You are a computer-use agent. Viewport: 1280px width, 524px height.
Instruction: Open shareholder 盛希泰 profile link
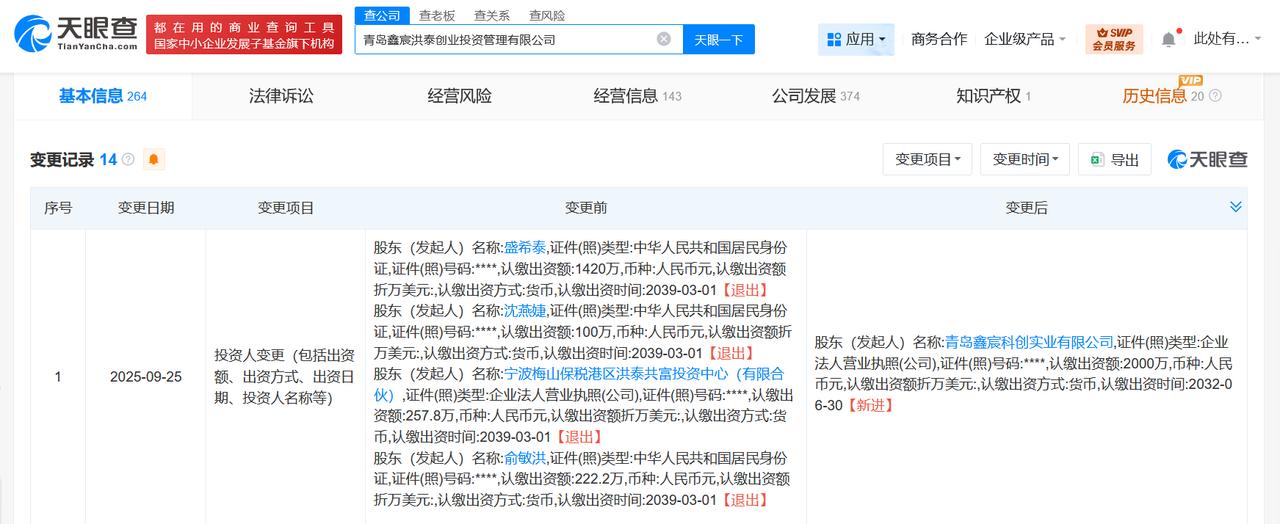click(x=525, y=246)
